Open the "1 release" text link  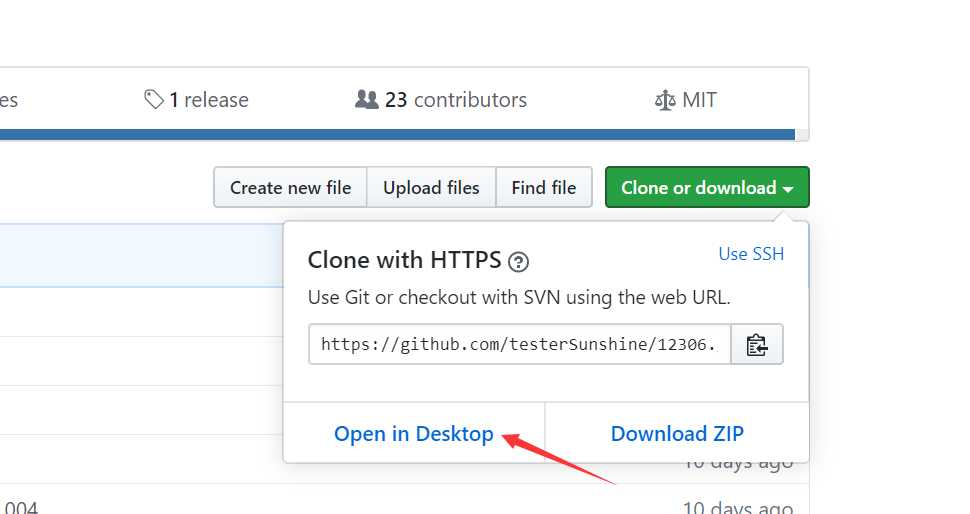pos(208,100)
